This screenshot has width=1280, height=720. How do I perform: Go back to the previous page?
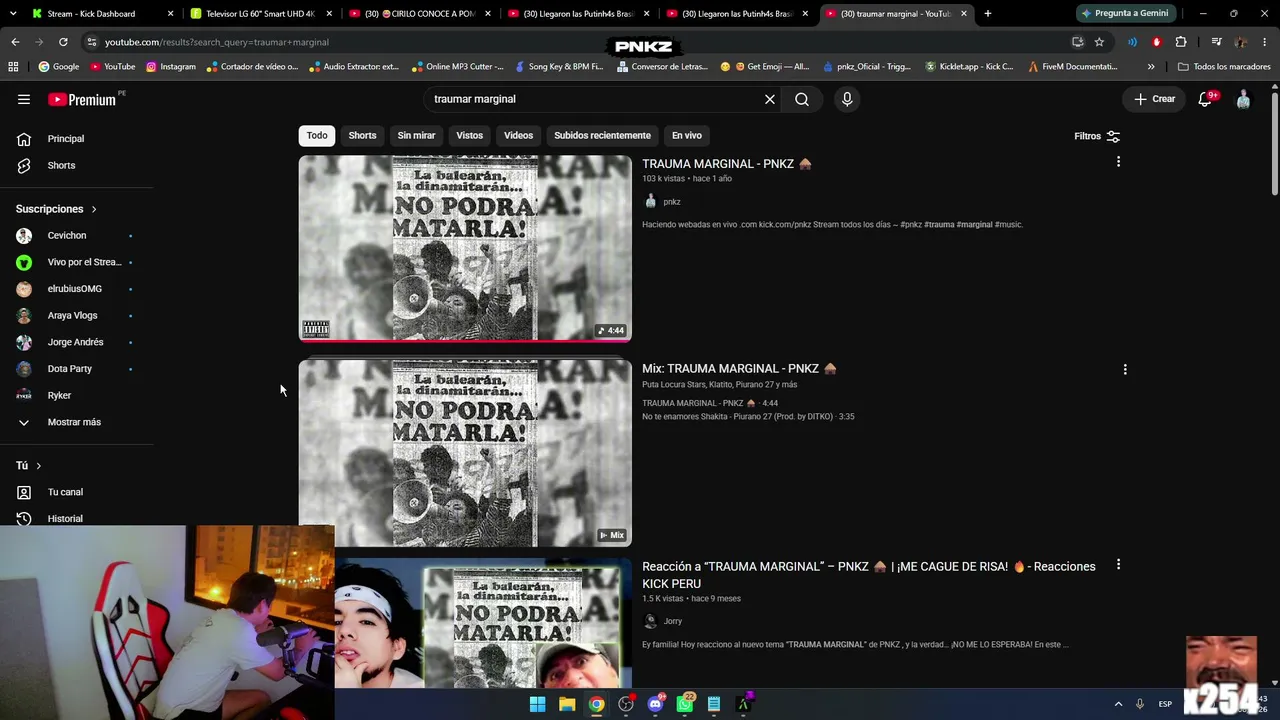[x=15, y=42]
